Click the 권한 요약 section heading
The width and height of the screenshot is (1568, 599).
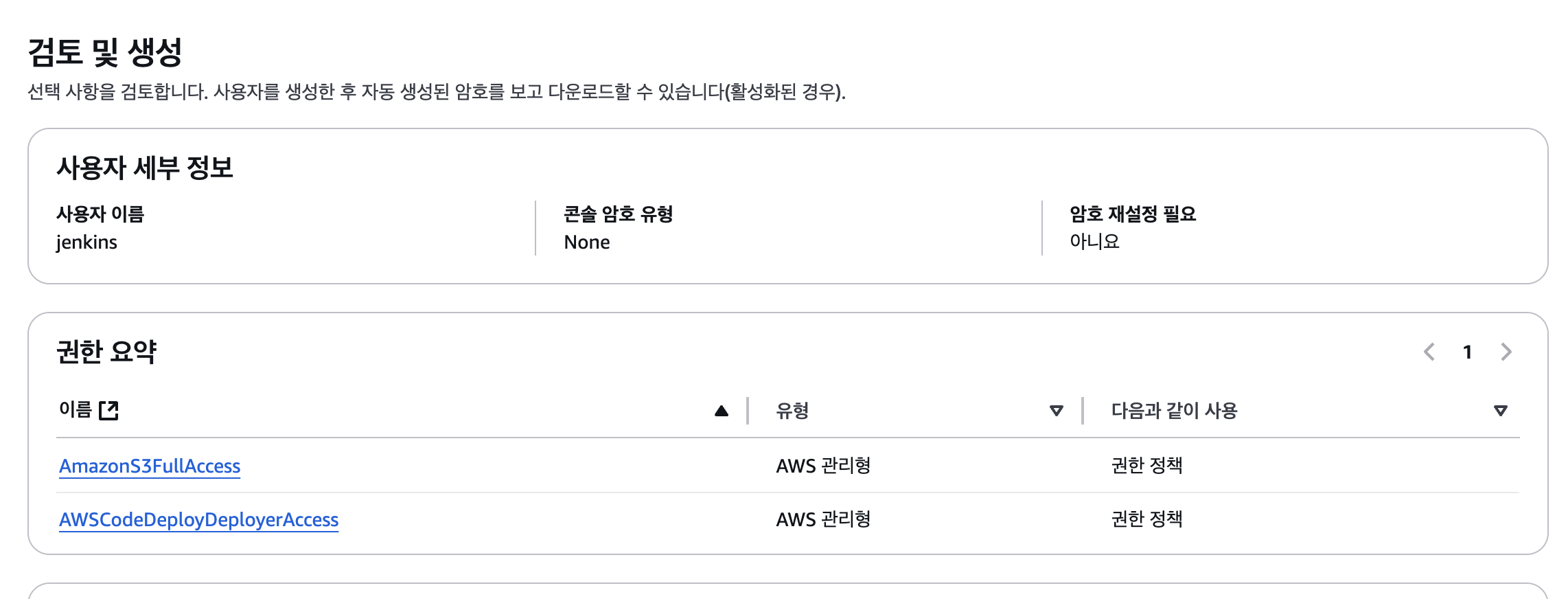106,352
